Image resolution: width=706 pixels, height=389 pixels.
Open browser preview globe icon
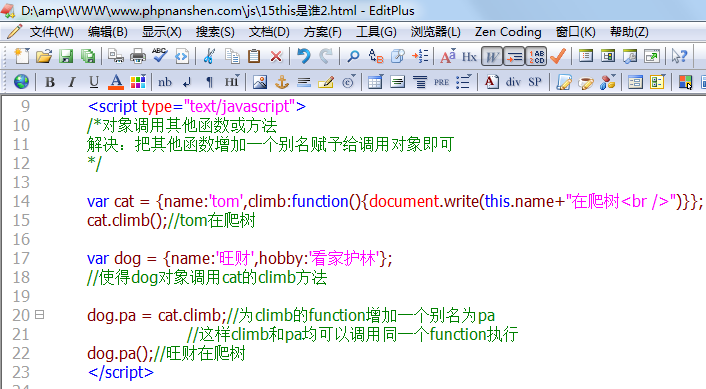tap(21, 82)
